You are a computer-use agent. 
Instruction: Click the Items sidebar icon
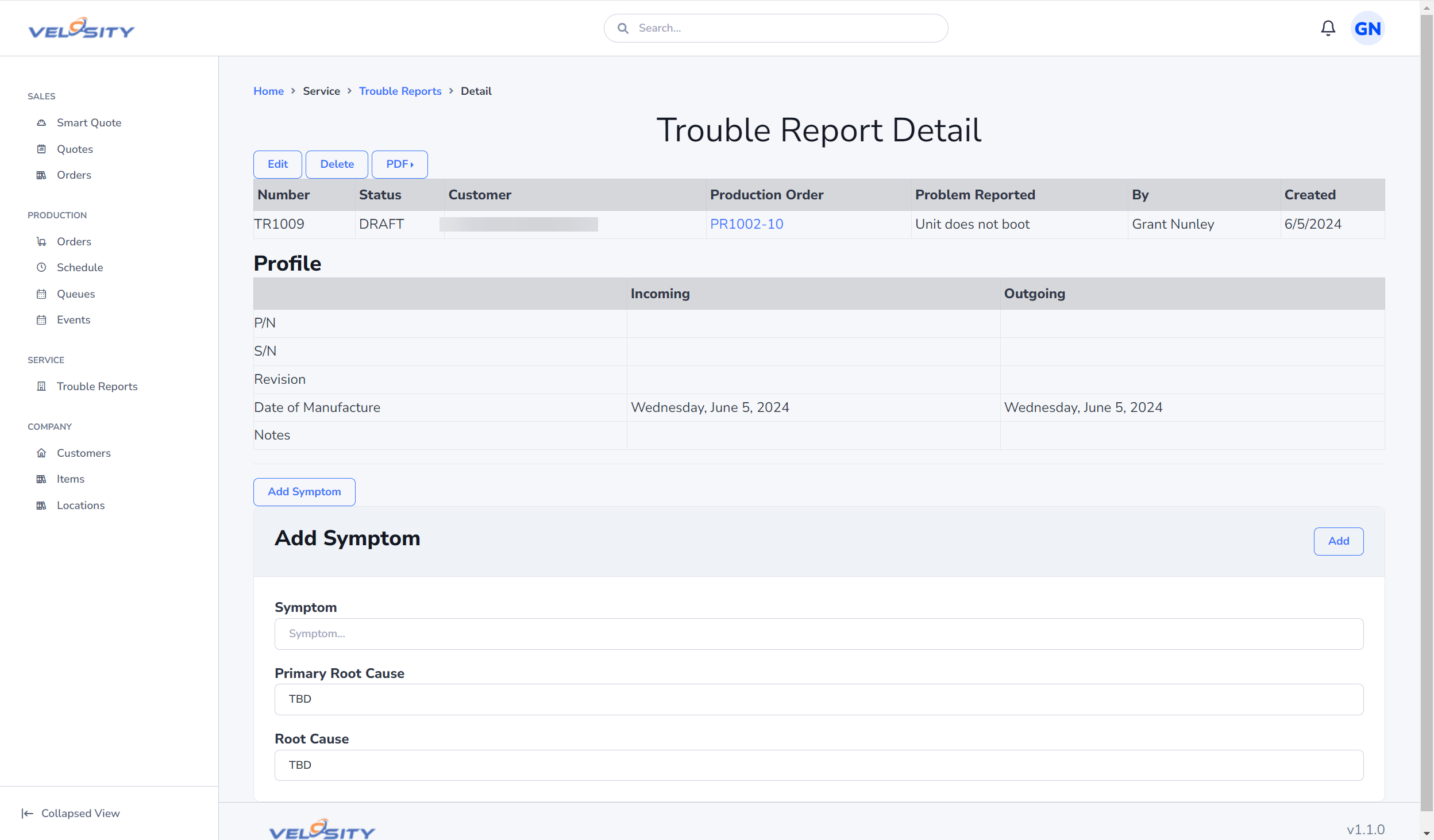pos(41,479)
